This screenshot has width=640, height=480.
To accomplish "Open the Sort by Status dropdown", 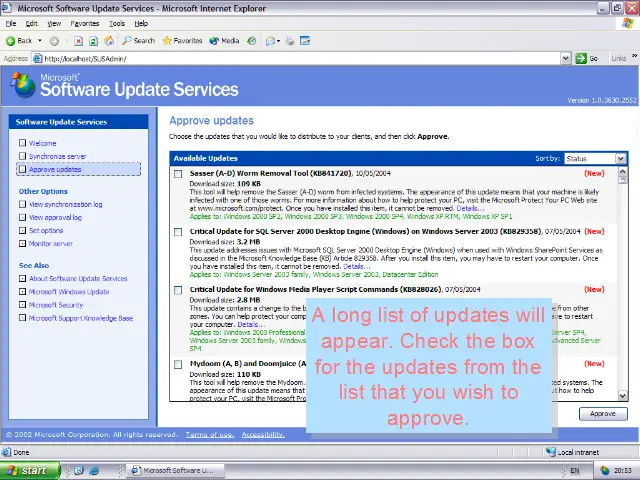I will 620,158.
